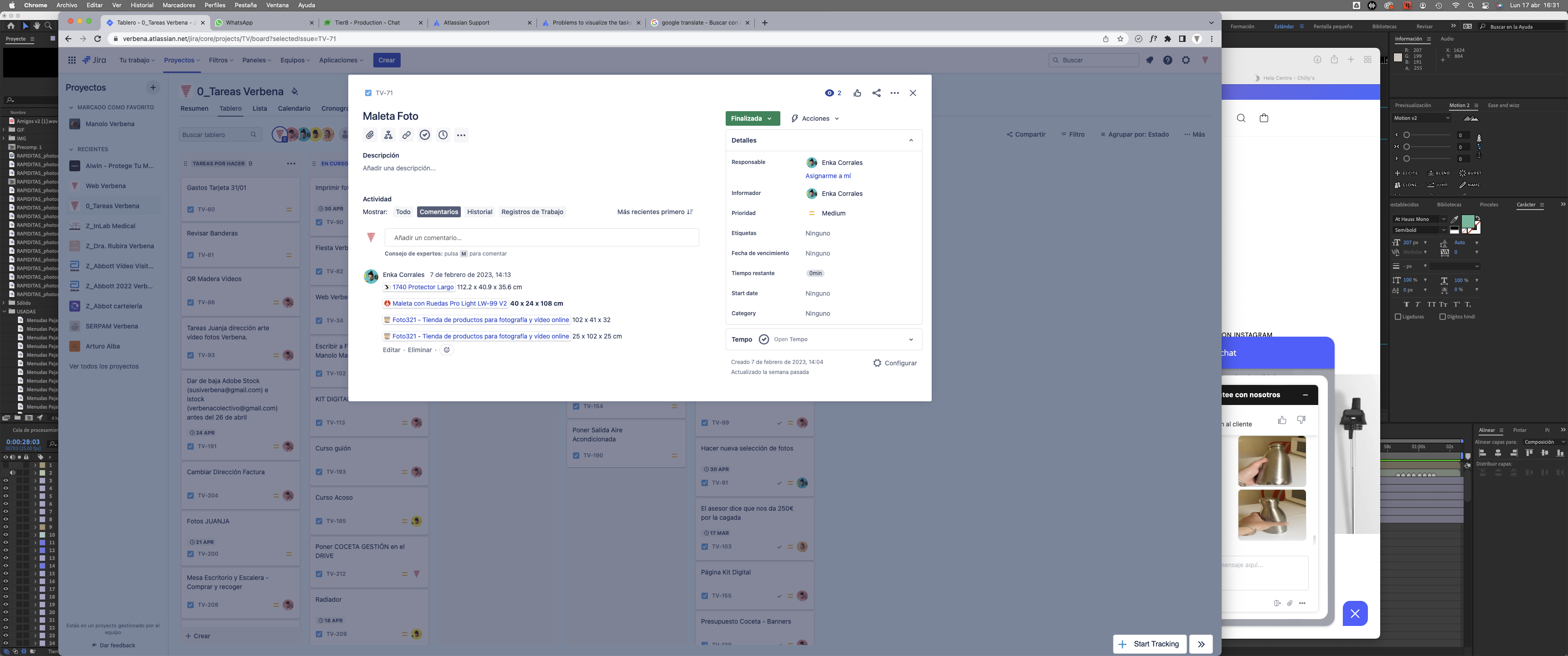Add a link with the link icon

click(407, 135)
